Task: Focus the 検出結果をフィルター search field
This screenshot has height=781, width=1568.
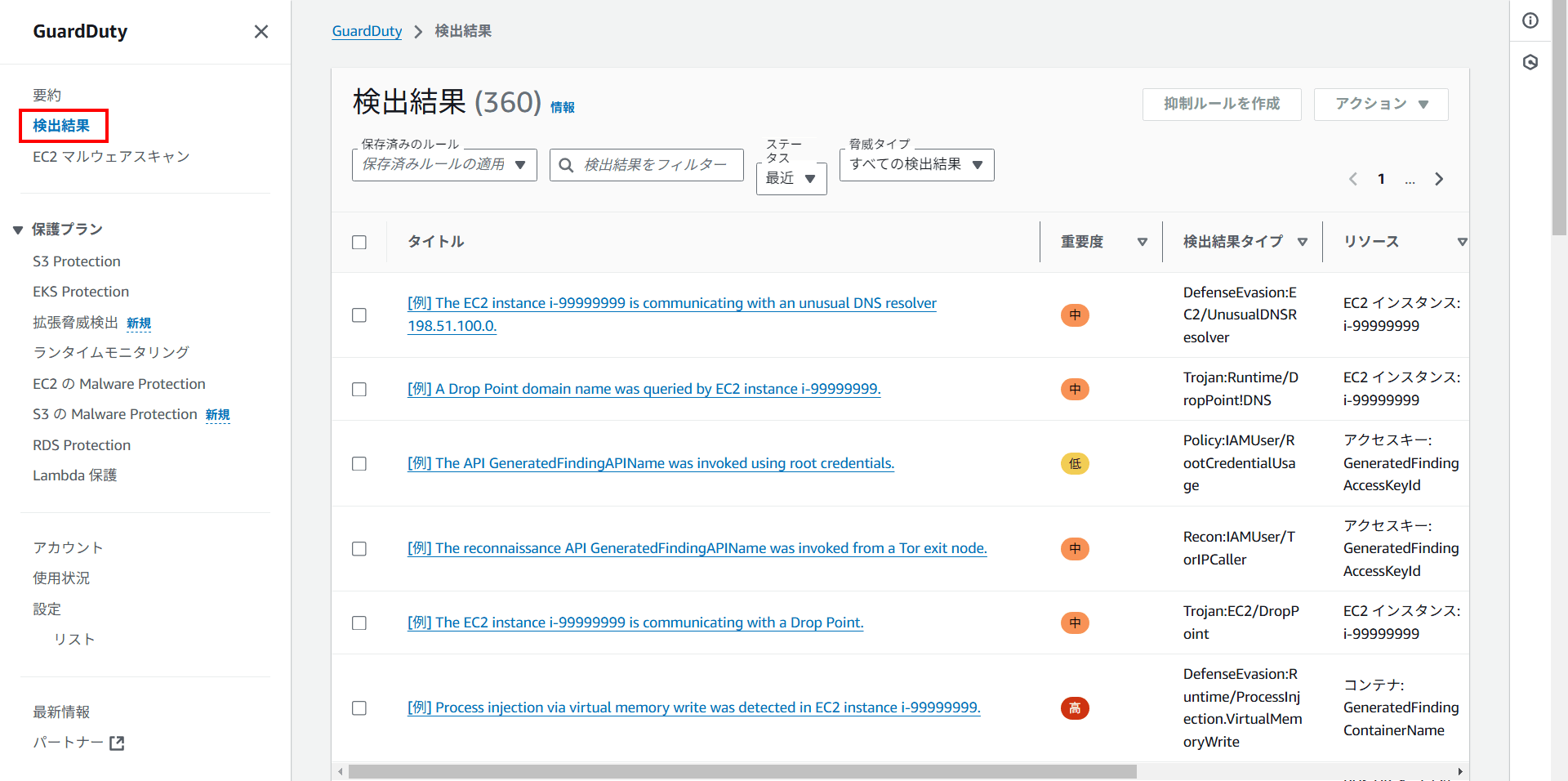Action: tap(647, 165)
